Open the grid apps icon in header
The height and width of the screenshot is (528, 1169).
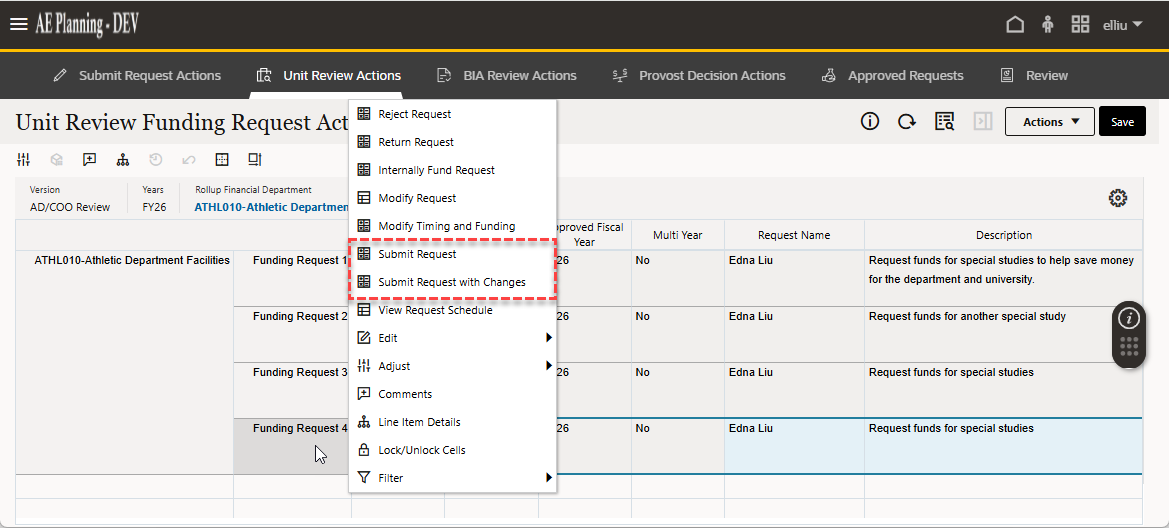1080,25
